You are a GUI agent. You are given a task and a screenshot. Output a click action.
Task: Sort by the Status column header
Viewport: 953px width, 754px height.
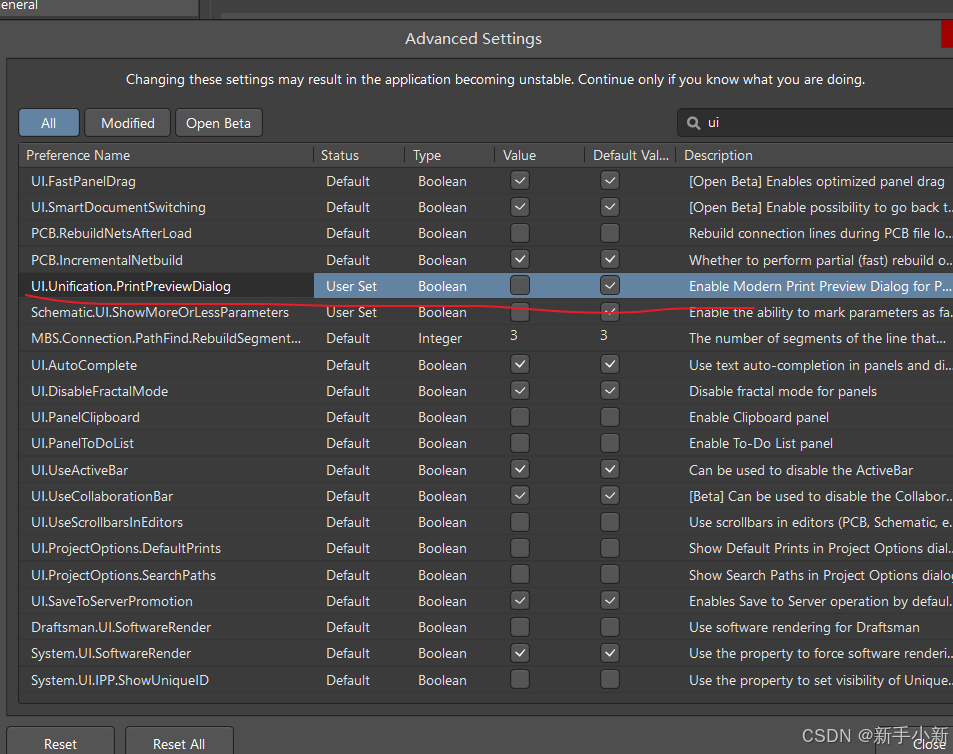(x=358, y=155)
